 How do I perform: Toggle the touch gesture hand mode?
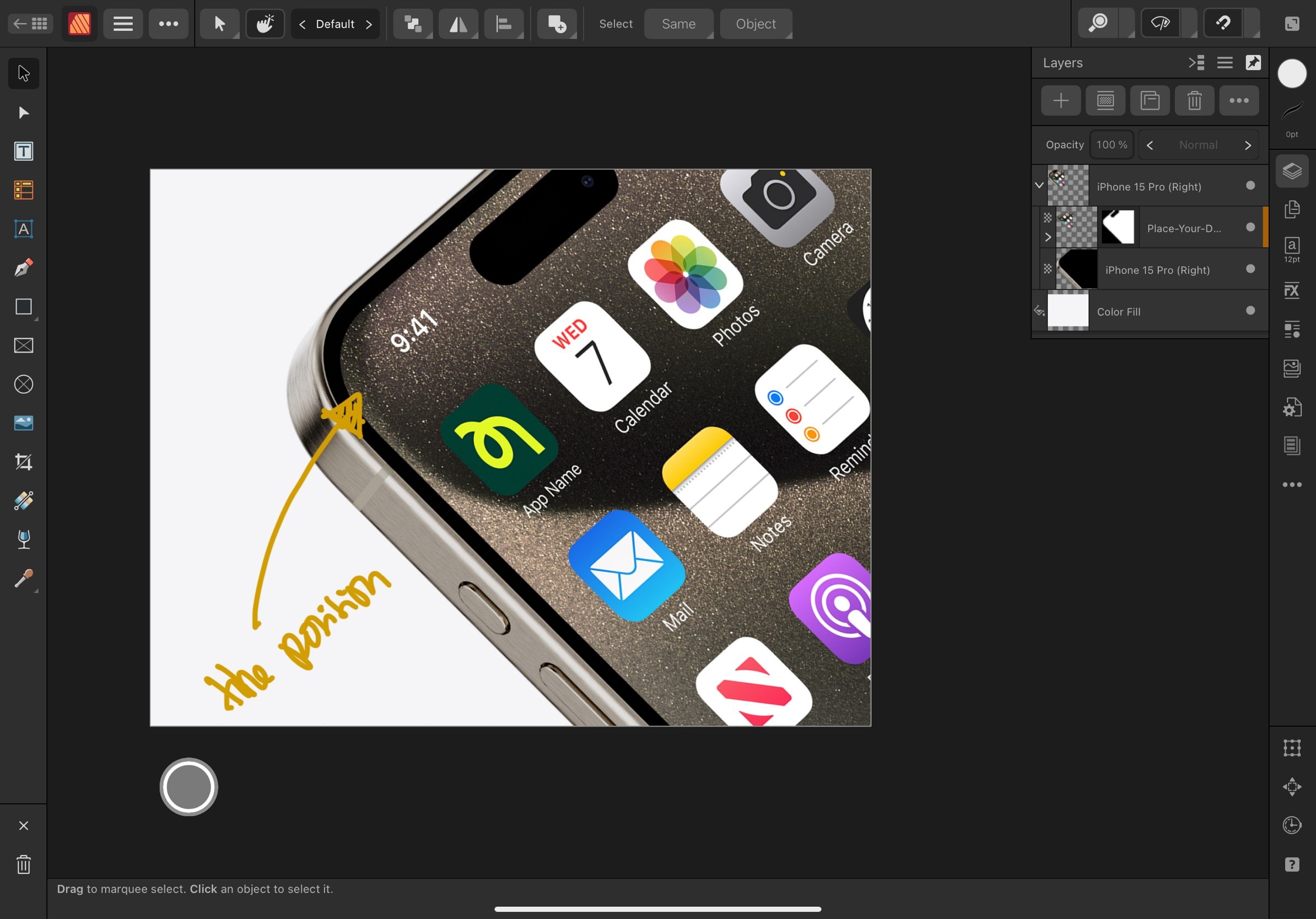point(265,24)
